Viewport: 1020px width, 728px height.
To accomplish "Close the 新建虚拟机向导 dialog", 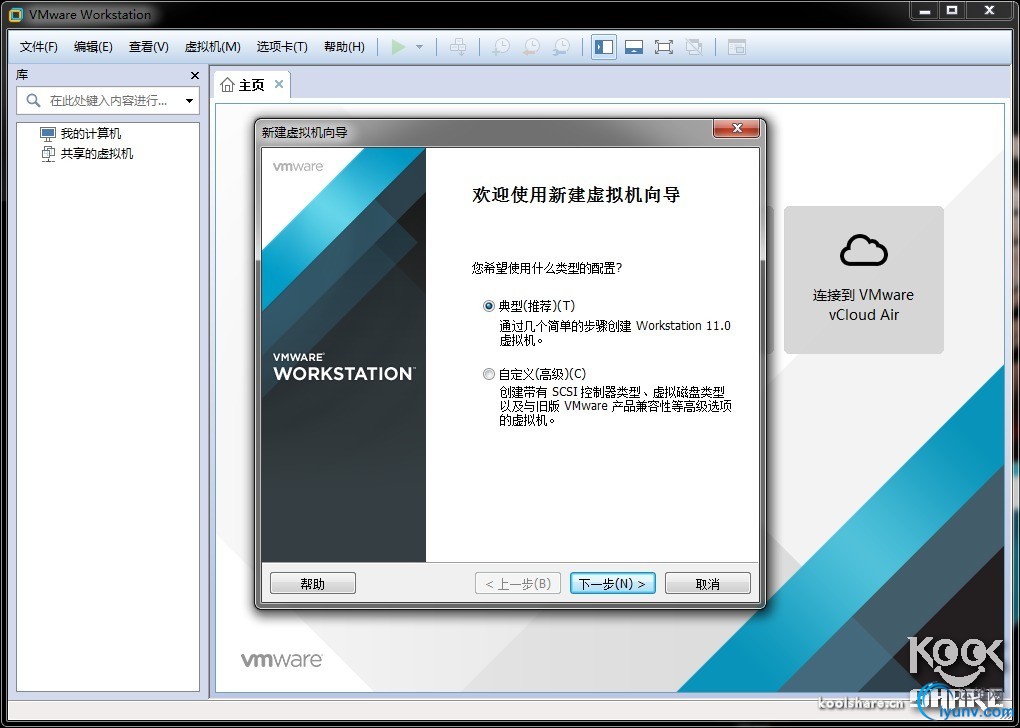I will coord(736,128).
